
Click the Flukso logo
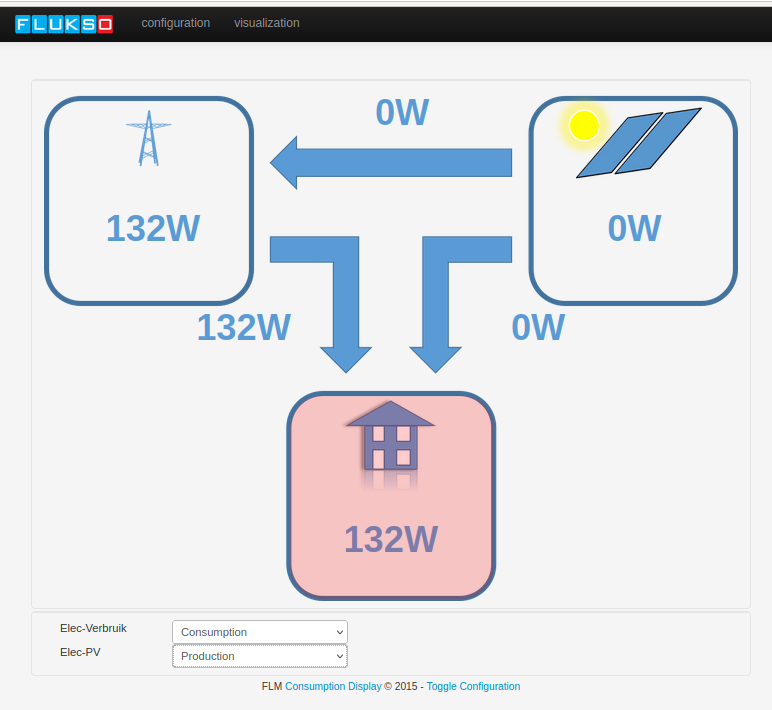(x=64, y=24)
